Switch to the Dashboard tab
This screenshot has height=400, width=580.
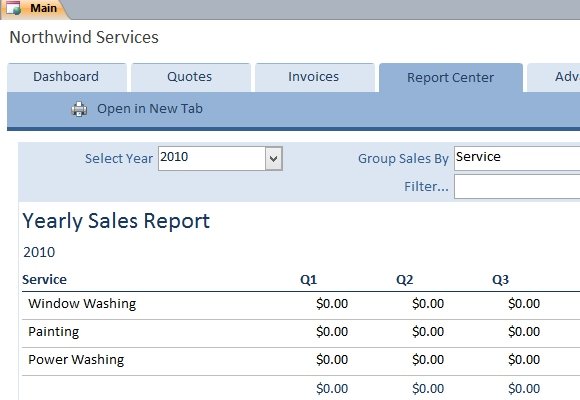(x=66, y=77)
